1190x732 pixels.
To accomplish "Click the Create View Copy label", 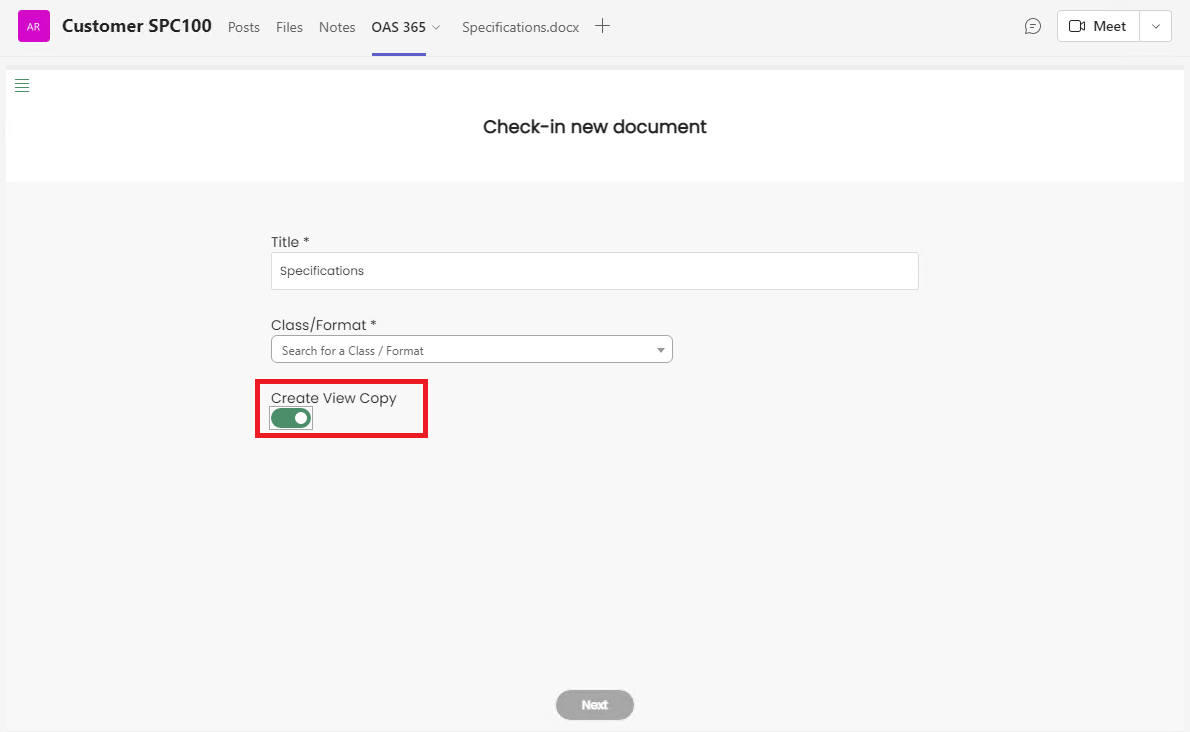I will 334,398.
